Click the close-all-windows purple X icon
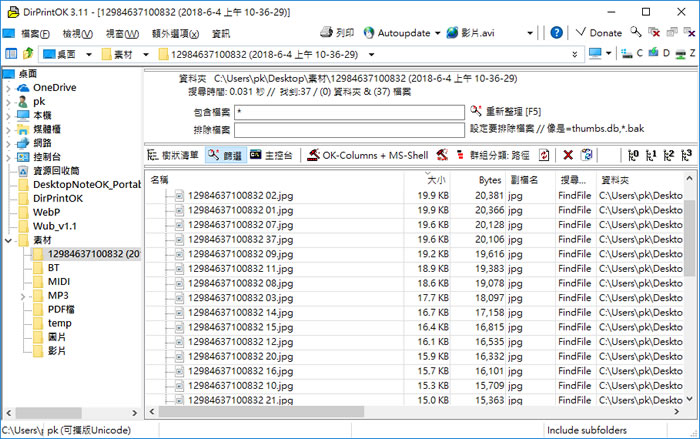700x439 pixels. (x=689, y=32)
